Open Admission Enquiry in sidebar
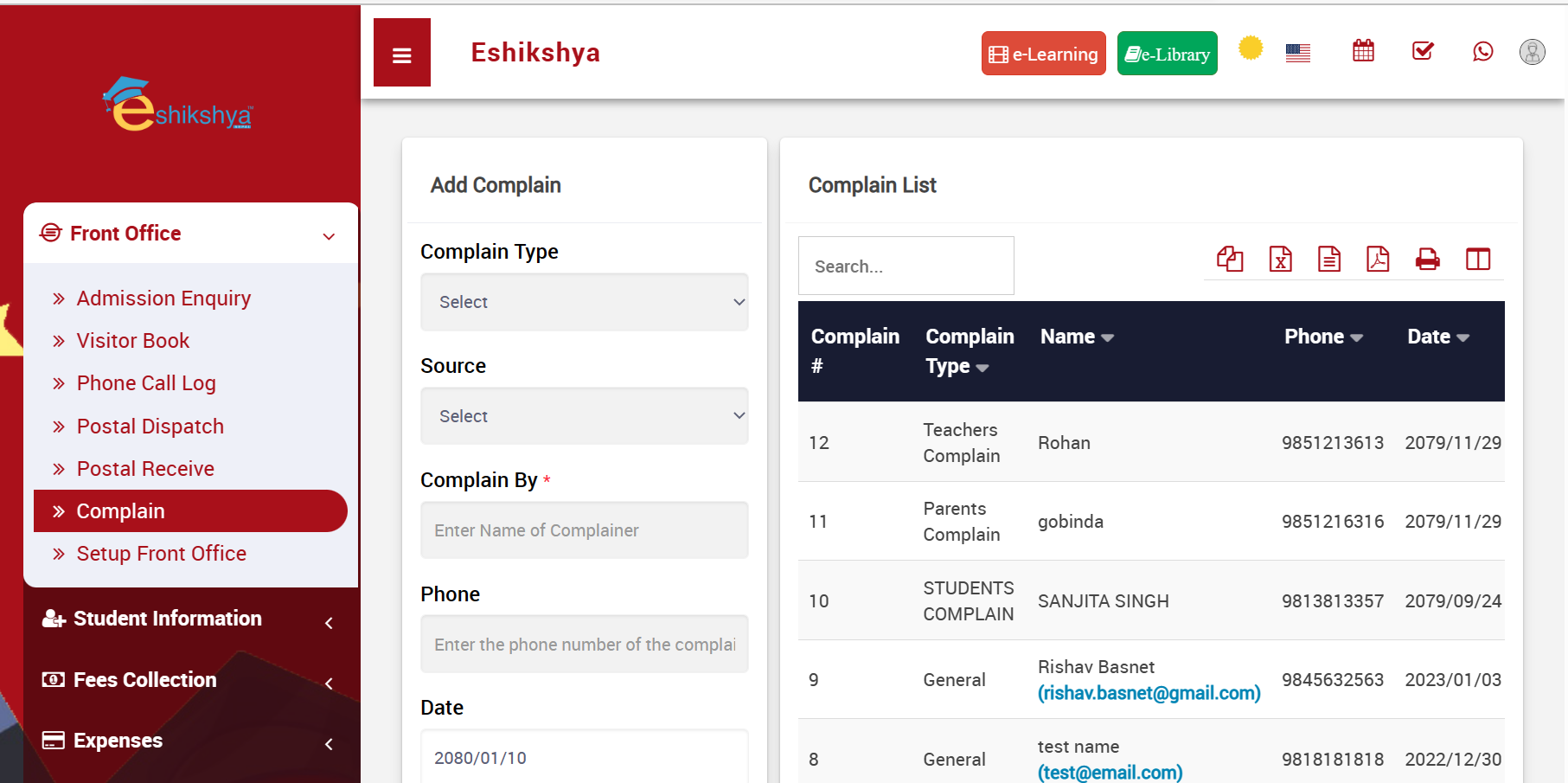Screen dimensions: 1568x783 163,298
